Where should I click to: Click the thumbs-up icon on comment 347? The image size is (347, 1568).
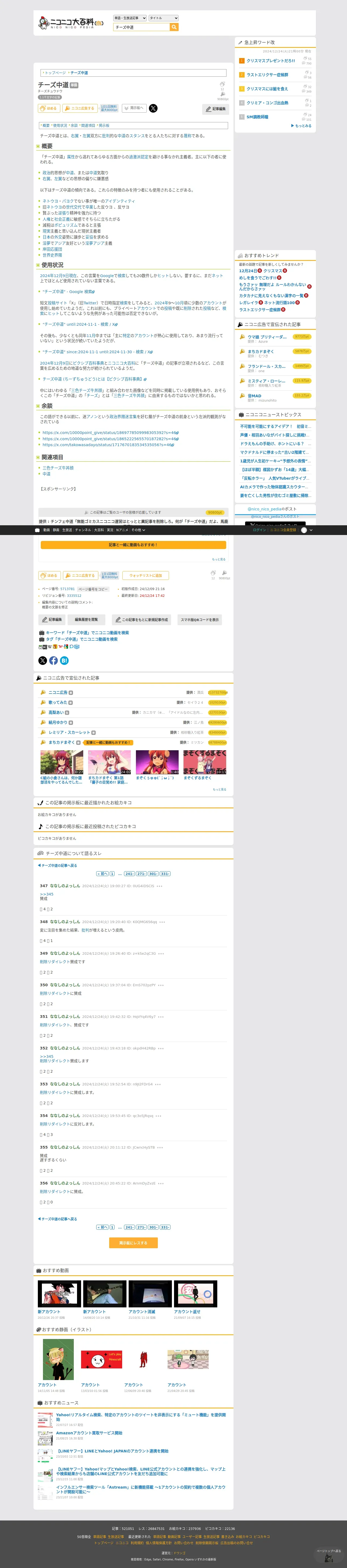click(41, 909)
